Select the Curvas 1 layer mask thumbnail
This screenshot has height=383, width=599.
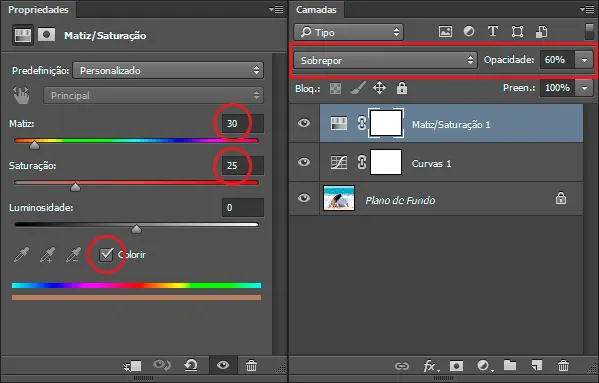point(386,162)
